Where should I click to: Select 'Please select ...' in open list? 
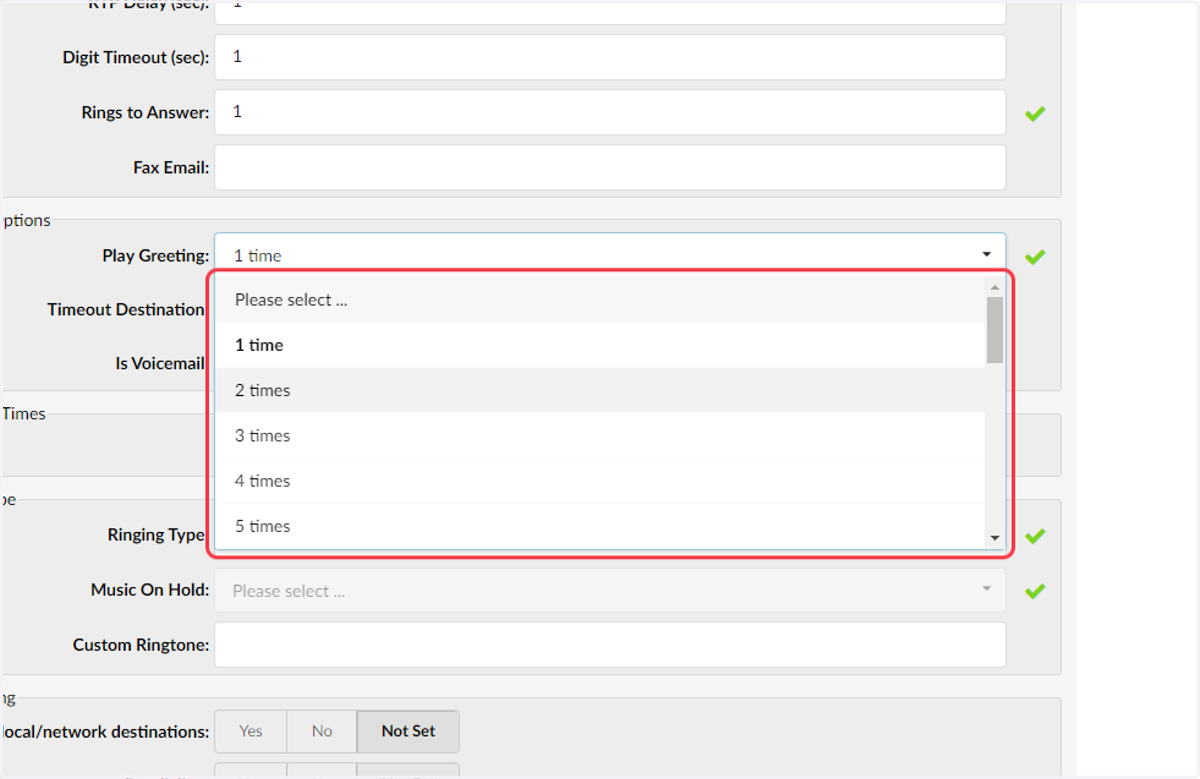pos(600,300)
